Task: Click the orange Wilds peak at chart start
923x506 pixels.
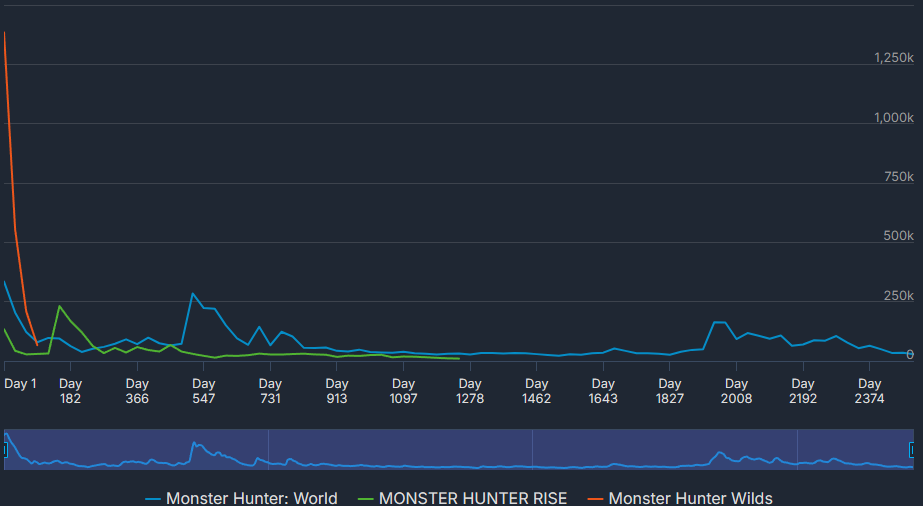Action: coord(5,32)
